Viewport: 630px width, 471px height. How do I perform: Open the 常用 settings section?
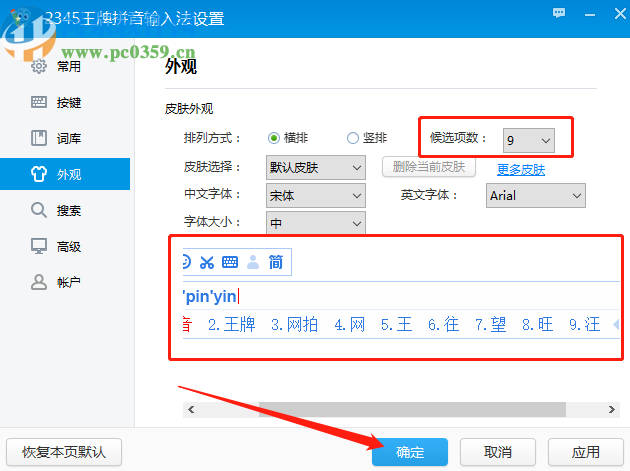(65, 66)
